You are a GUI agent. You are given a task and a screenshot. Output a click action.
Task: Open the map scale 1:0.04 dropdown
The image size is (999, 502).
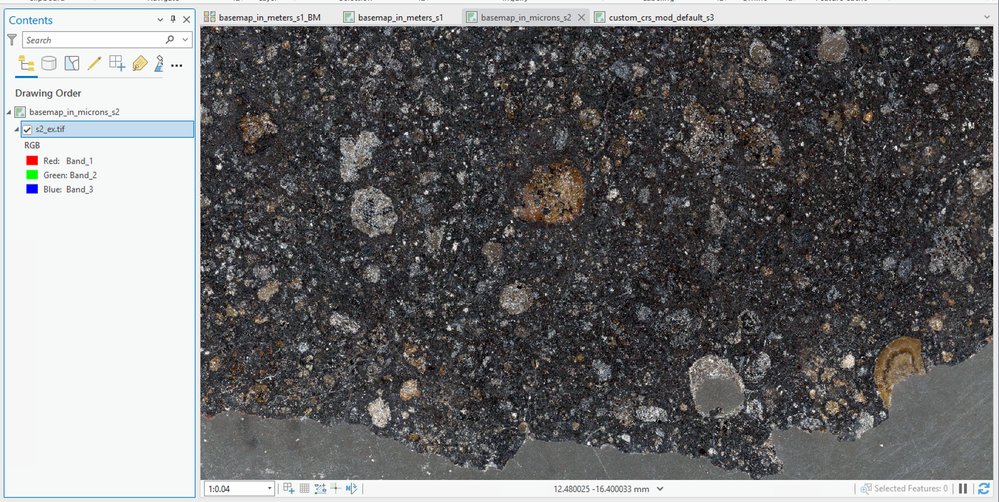[270, 489]
